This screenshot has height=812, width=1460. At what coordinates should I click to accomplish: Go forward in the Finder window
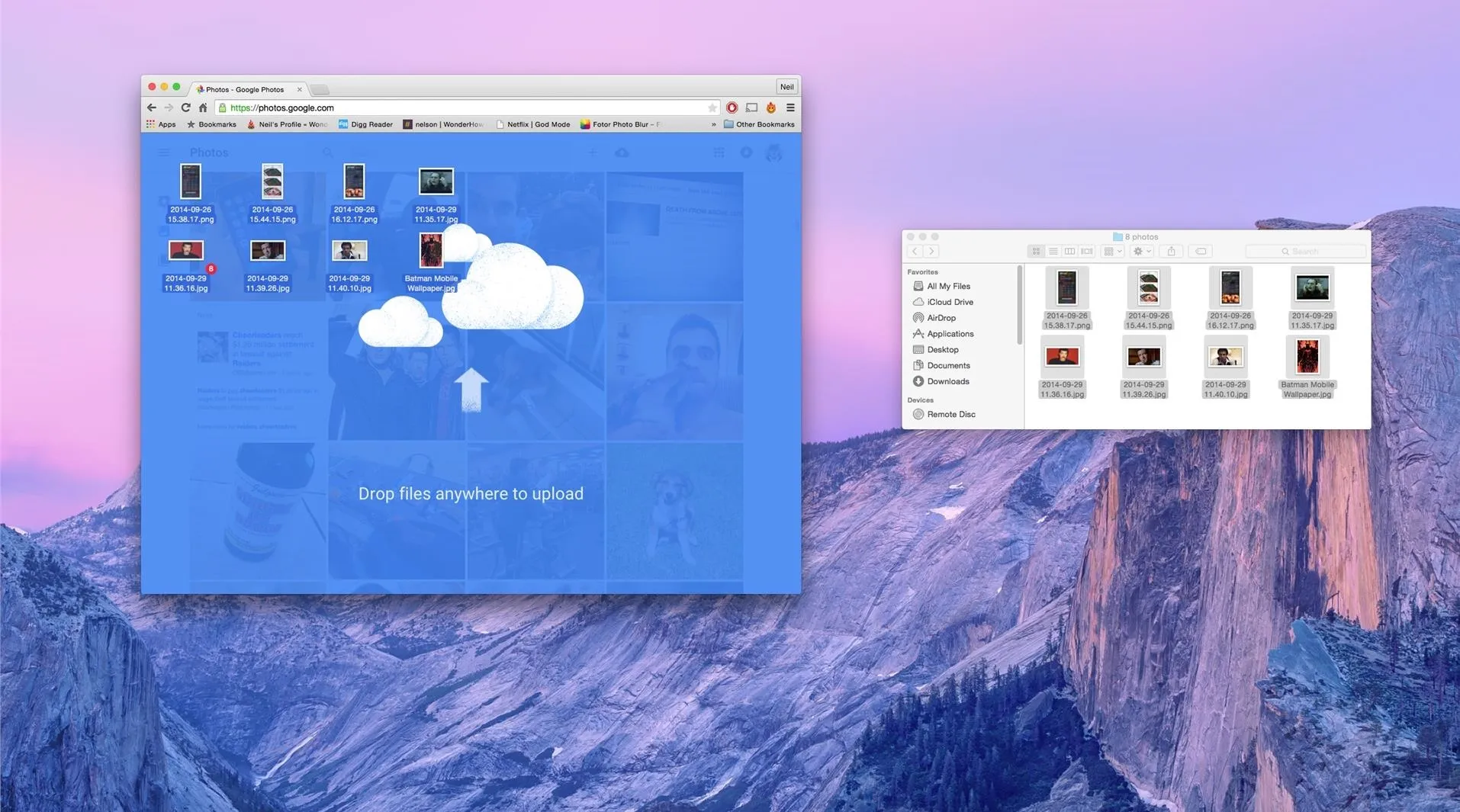[x=931, y=251]
